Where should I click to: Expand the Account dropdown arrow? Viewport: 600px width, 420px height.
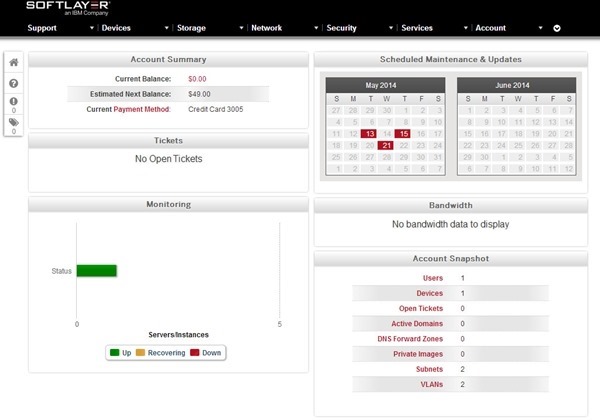tap(541, 28)
